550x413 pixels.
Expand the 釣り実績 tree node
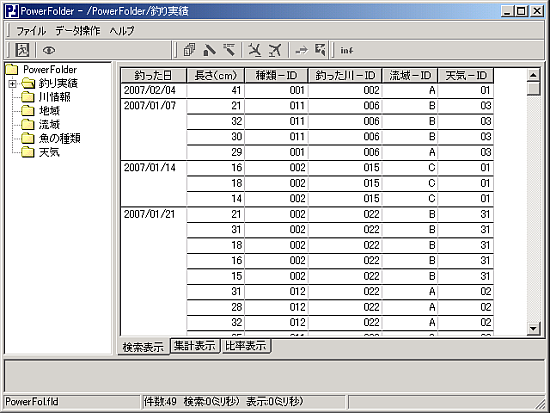(12, 84)
